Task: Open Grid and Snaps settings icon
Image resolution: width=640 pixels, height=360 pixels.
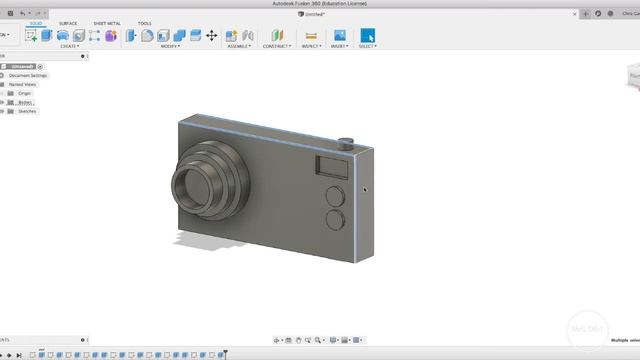Action: pos(344,340)
